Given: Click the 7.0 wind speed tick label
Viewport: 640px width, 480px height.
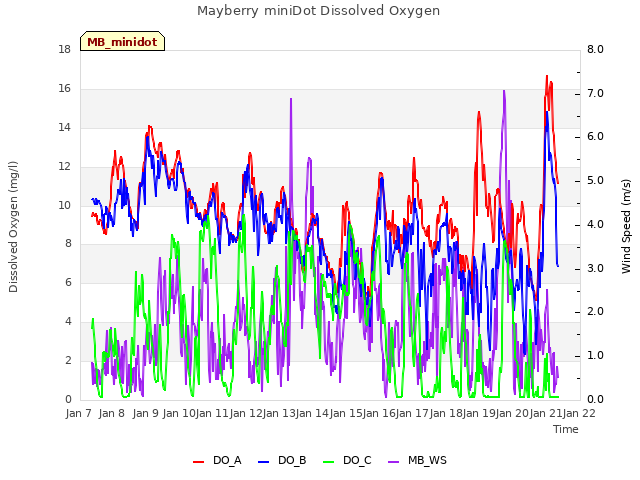Looking at the screenshot, I should point(595,93).
